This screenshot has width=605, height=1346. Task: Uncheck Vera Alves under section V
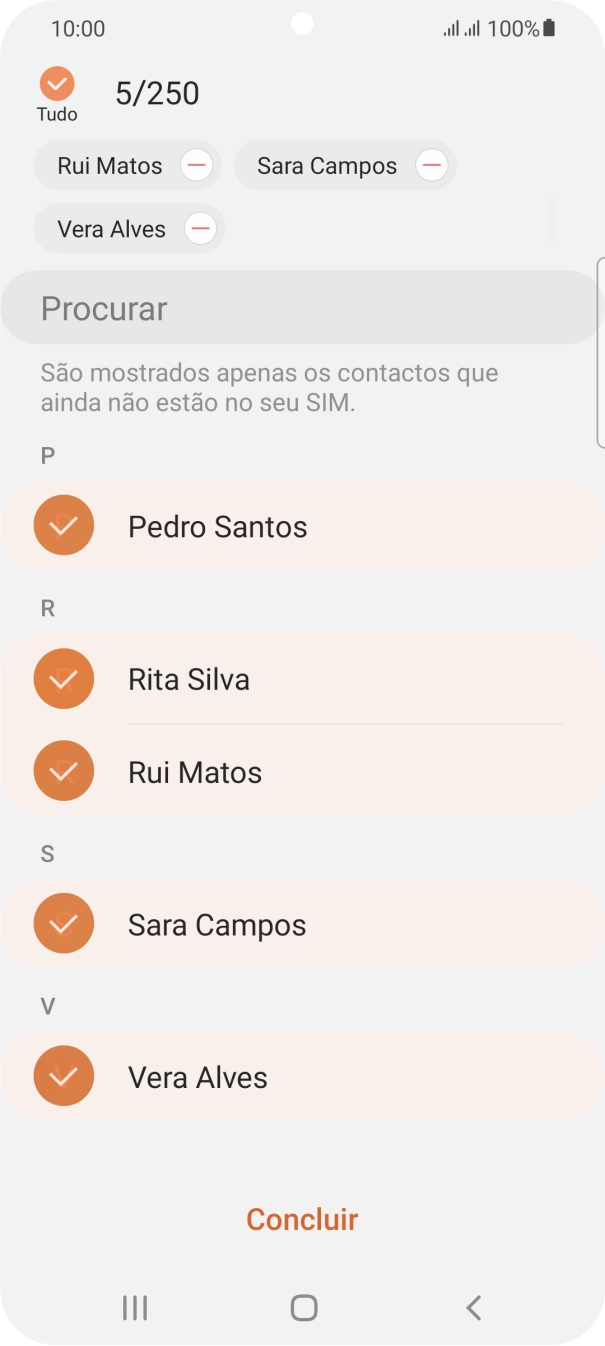coord(63,1075)
